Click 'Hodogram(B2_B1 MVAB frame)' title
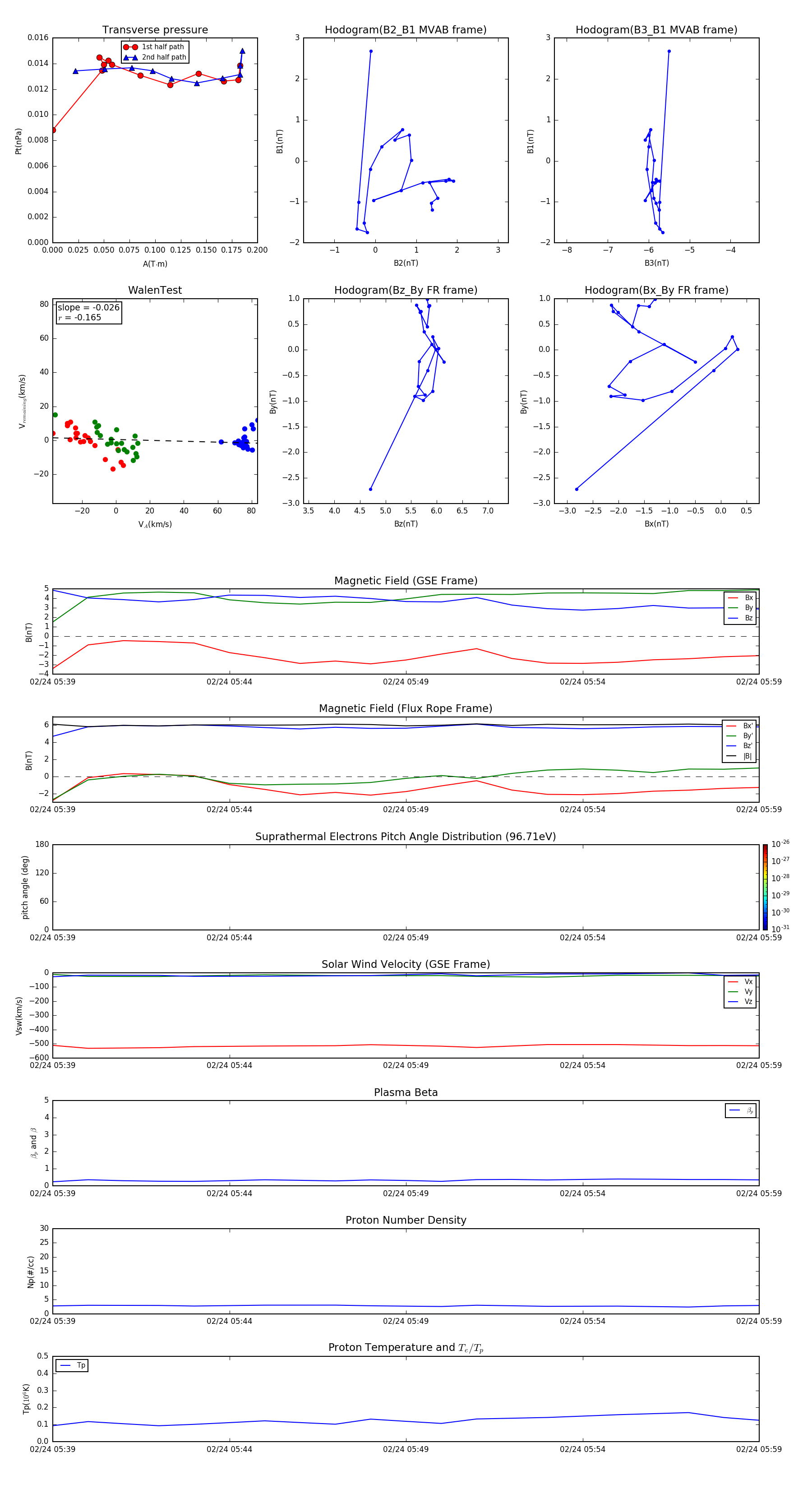 point(406,30)
